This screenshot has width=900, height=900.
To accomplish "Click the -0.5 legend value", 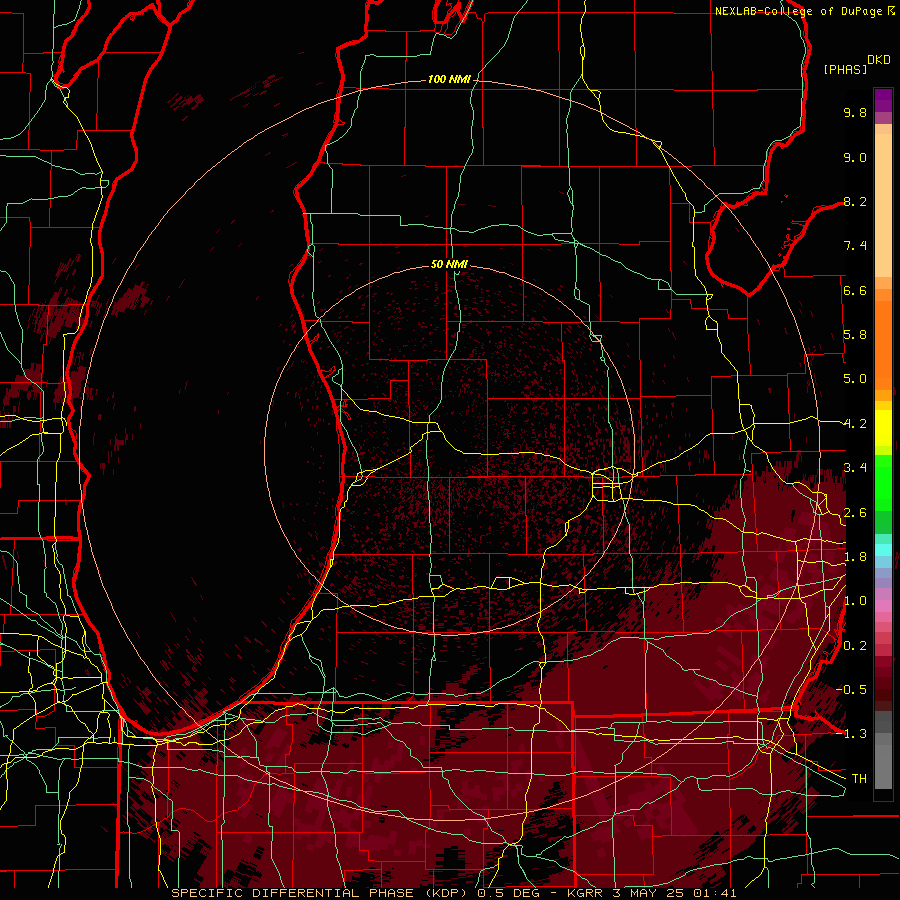I will 851,689.
